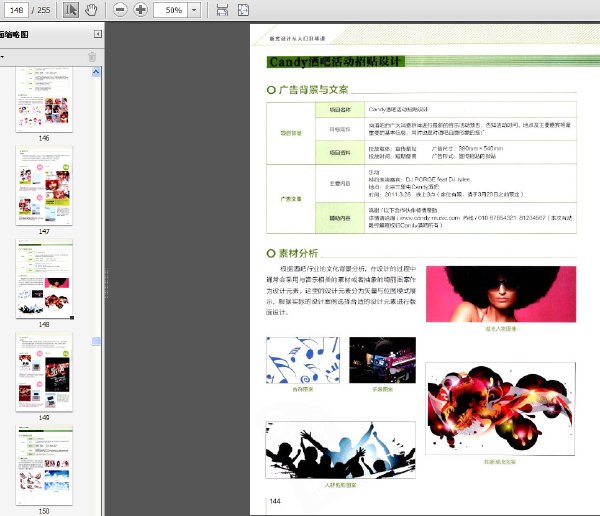The width and height of the screenshot is (600, 516).
Task: Click the 50% zoom level field
Action: pos(171,10)
